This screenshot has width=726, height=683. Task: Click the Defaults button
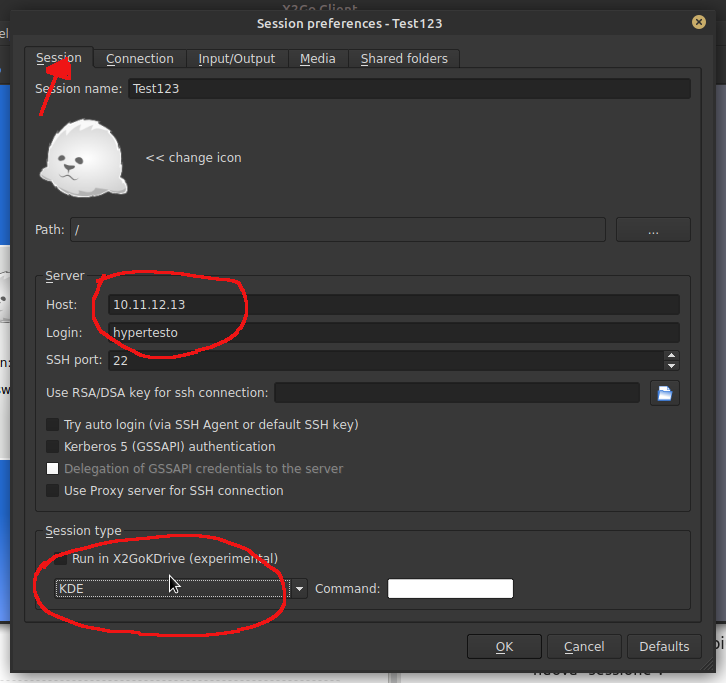[664, 646]
